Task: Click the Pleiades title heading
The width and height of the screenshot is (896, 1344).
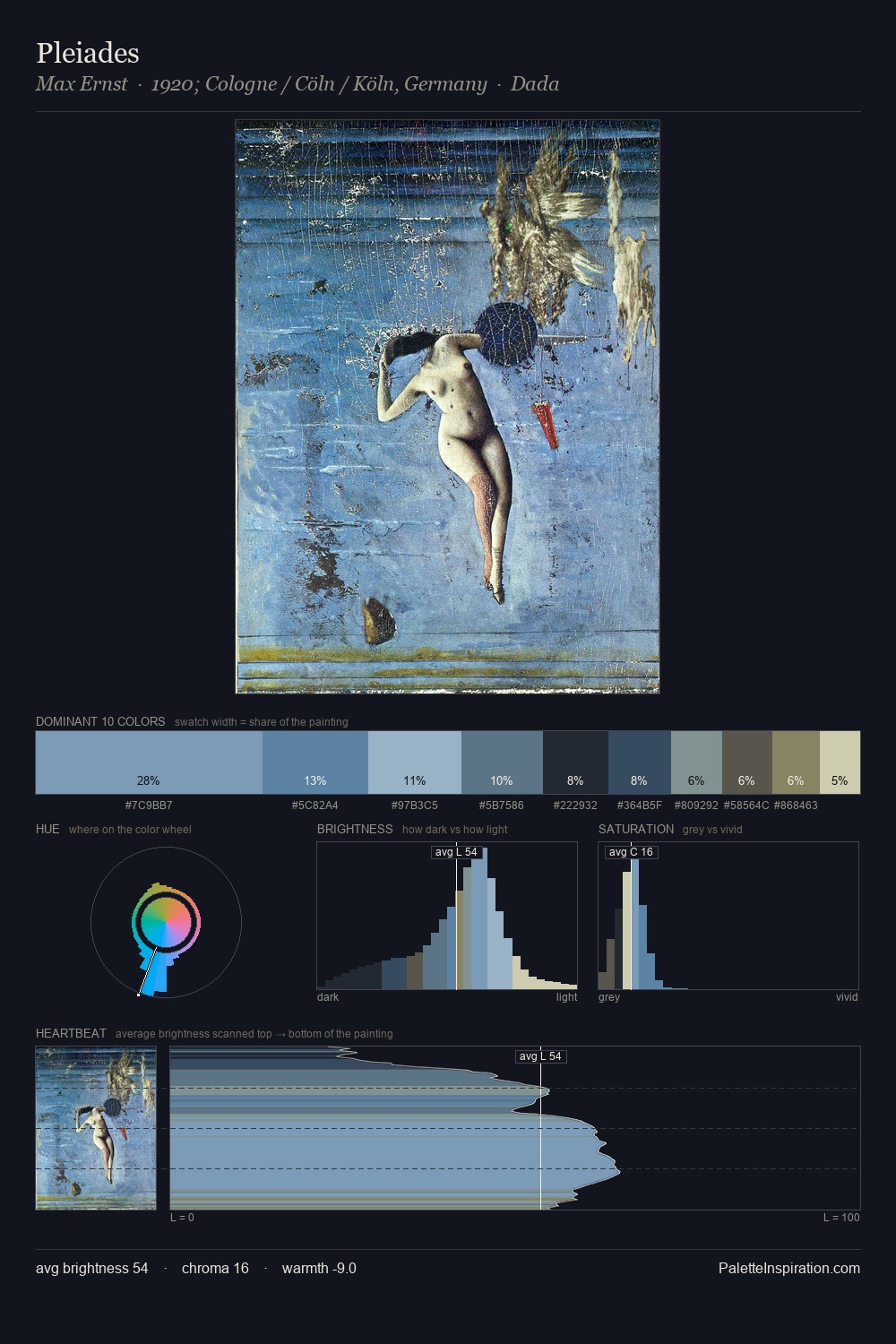Action: point(88,53)
